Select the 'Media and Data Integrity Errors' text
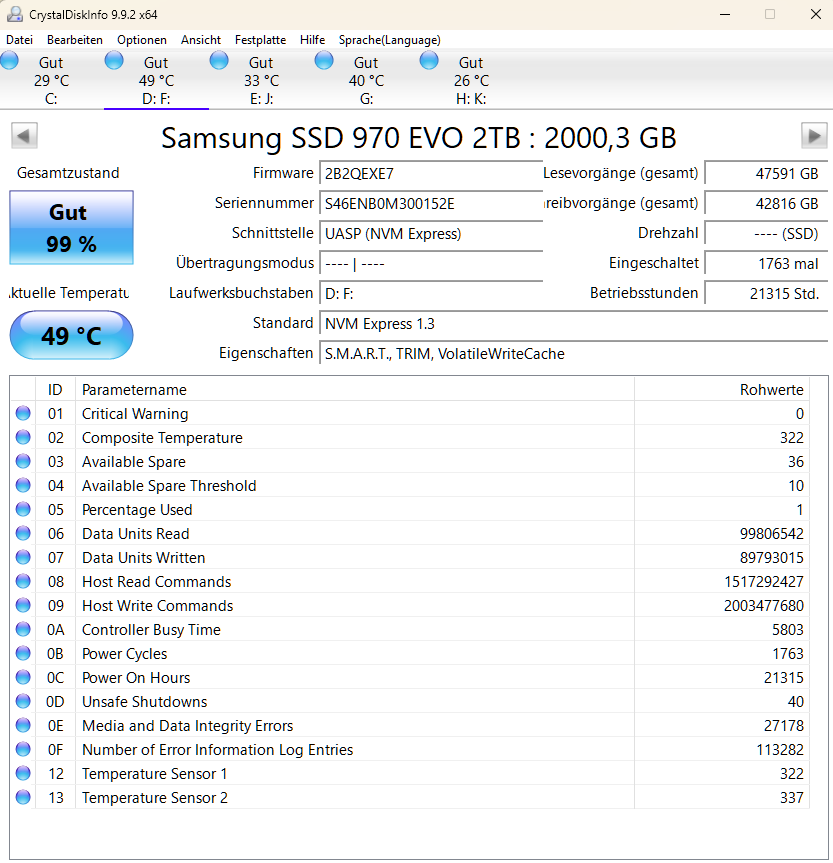833x863 pixels. coord(188,726)
